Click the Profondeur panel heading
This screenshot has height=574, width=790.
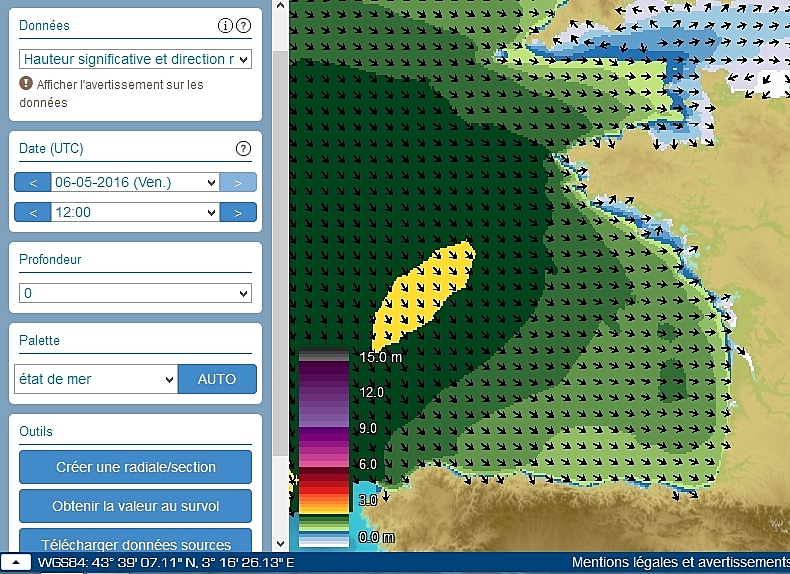point(50,260)
